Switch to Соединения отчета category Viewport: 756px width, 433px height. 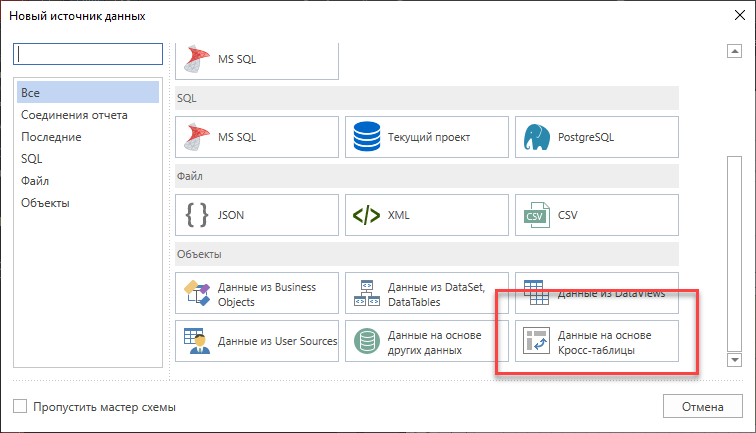pyautogui.click(x=74, y=115)
